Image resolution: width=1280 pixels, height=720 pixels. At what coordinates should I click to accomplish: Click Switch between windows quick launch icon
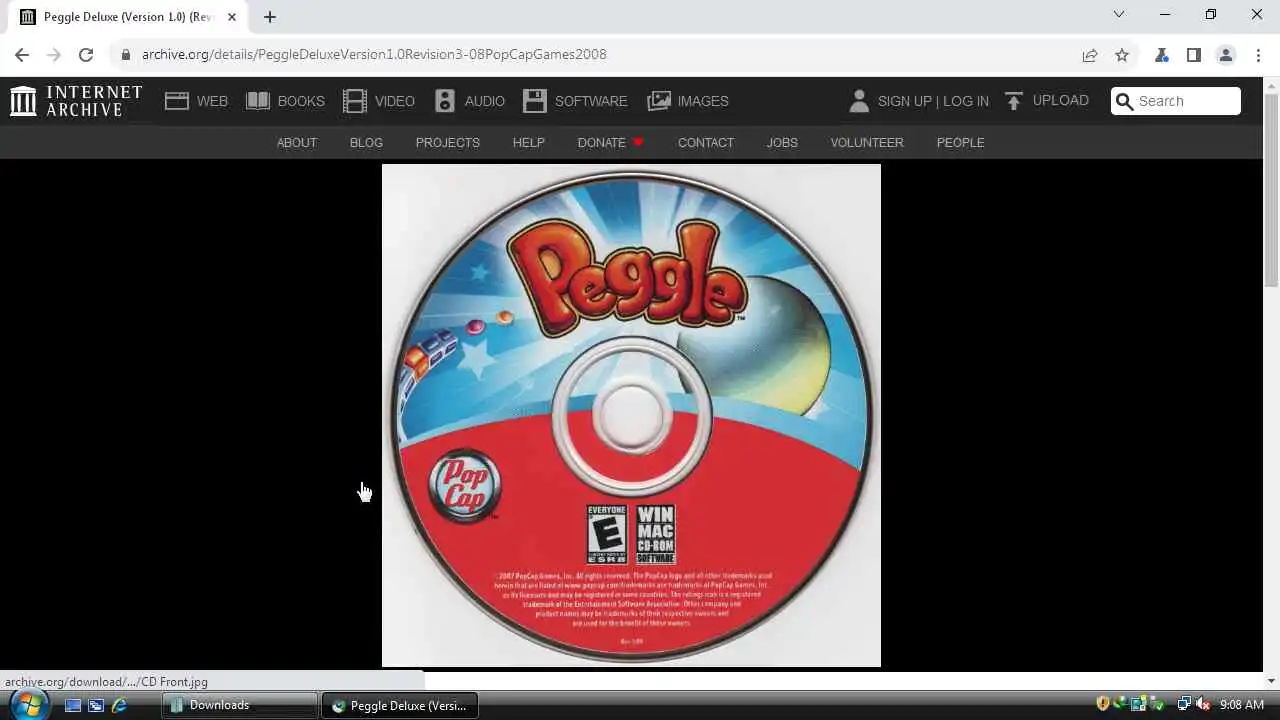pos(96,705)
